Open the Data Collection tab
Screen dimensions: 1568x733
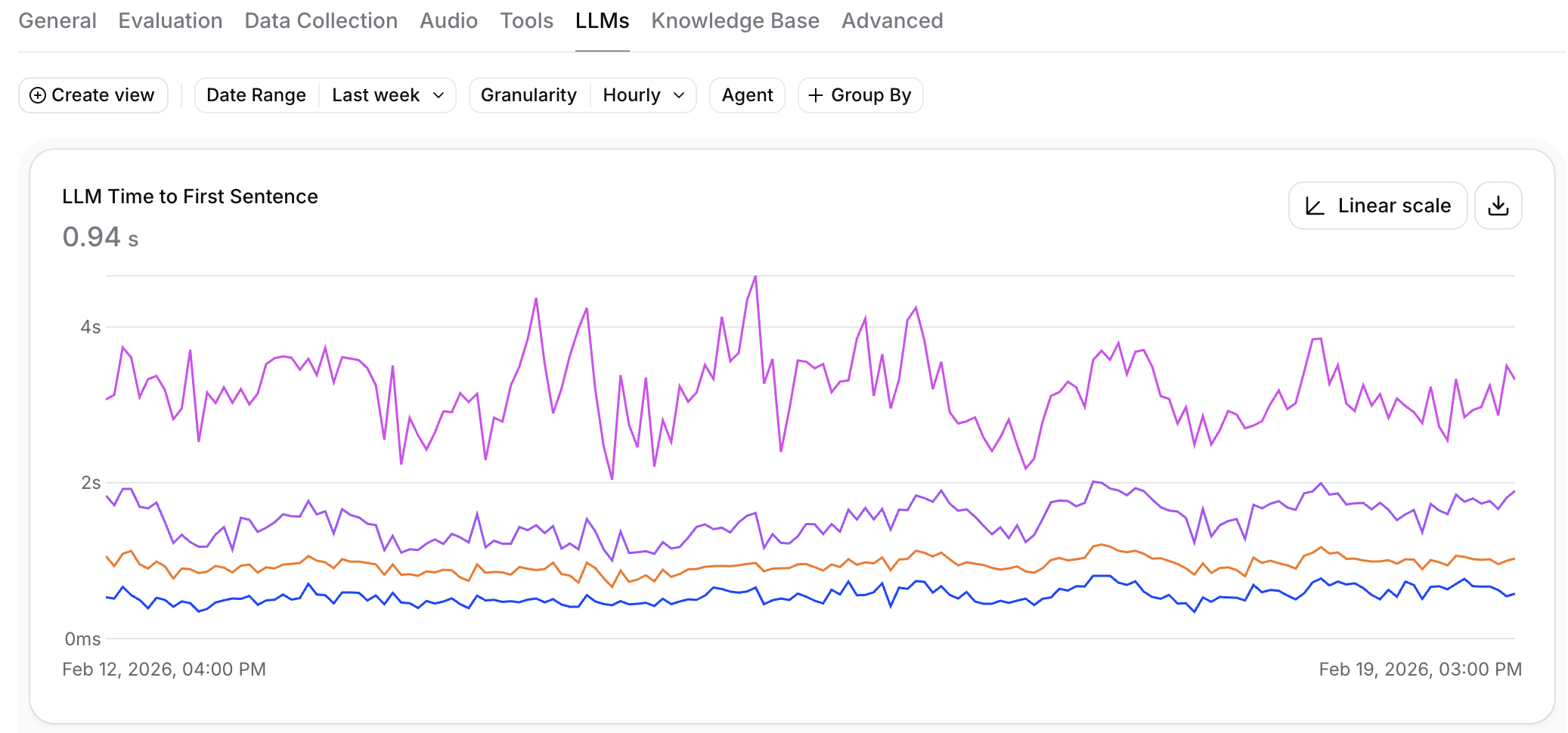[321, 20]
